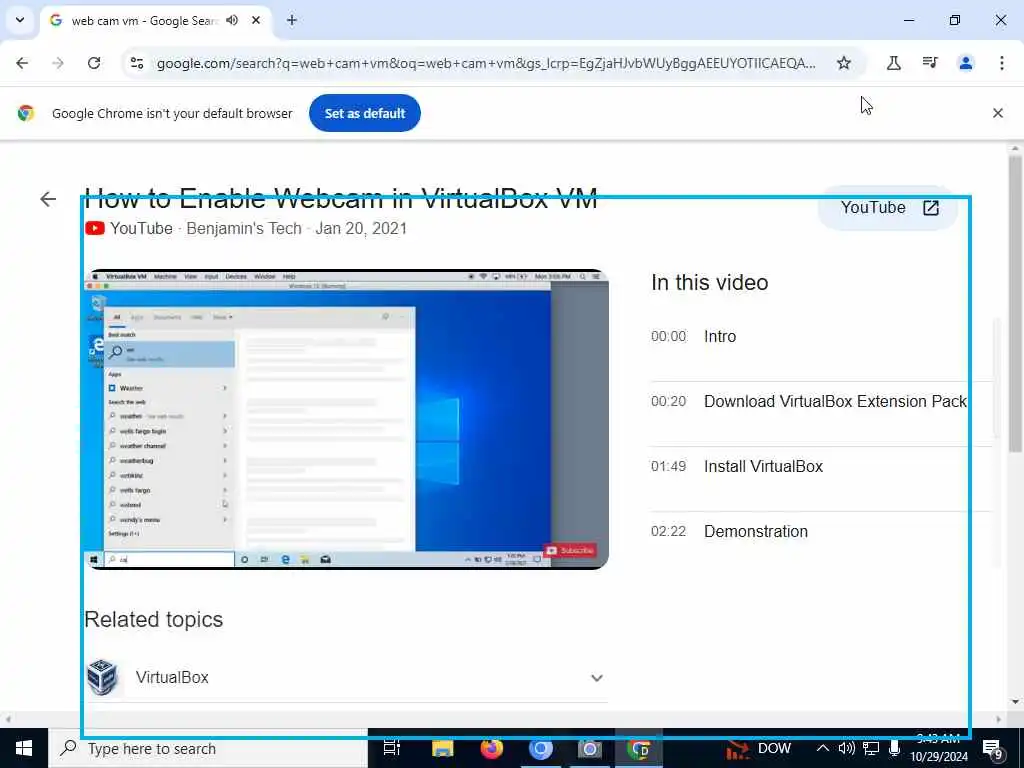Open the Camera app taskbar icon
This screenshot has width=1024, height=768.
coord(589,748)
